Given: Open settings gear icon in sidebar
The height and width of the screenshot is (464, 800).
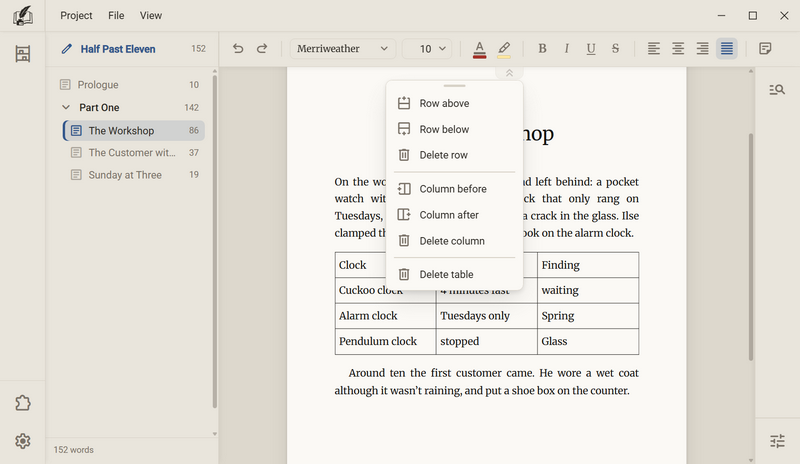Looking at the screenshot, I should pyautogui.click(x=22, y=441).
